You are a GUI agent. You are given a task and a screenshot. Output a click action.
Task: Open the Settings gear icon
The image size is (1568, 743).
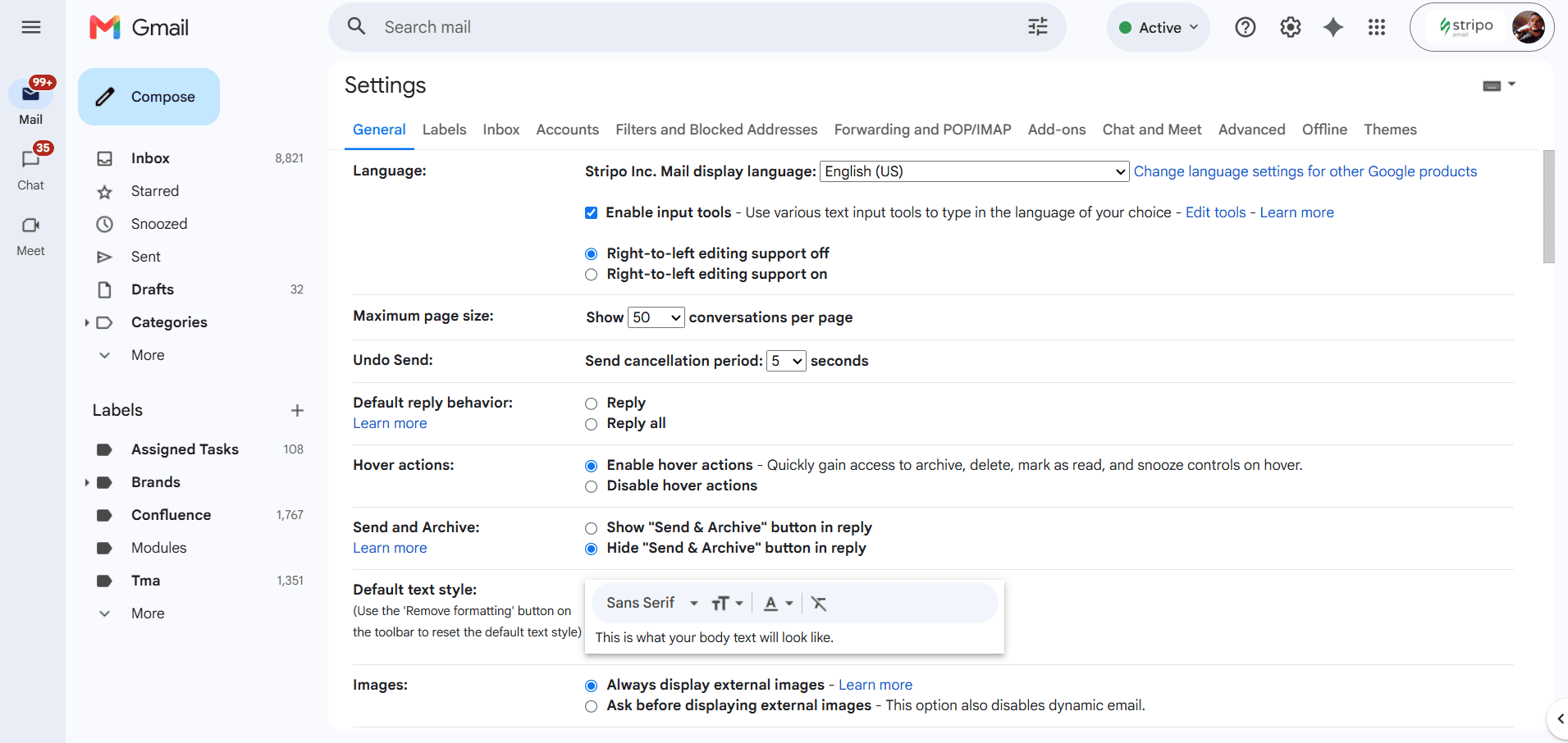[1291, 27]
